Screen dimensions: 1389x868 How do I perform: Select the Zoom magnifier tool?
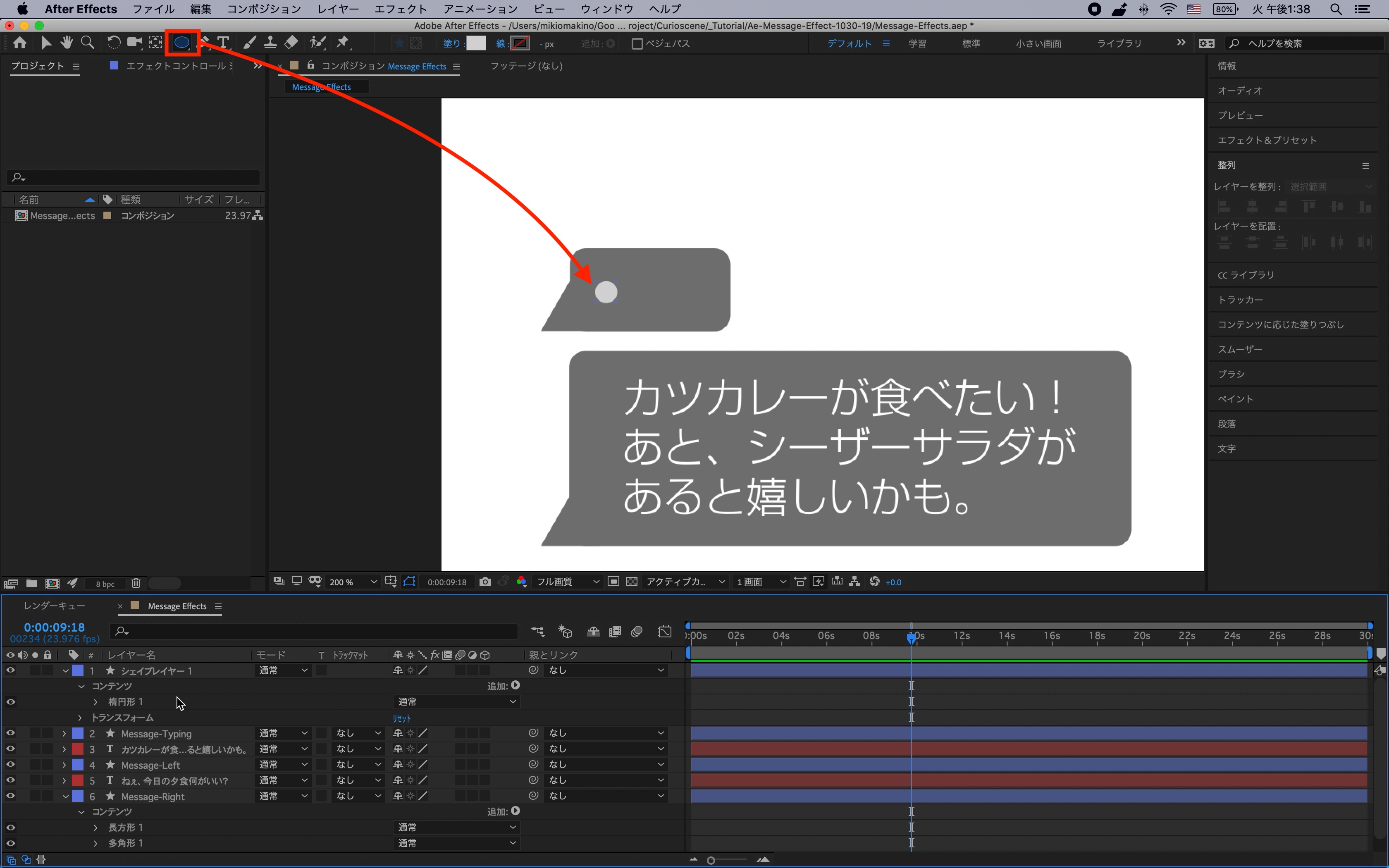87,43
